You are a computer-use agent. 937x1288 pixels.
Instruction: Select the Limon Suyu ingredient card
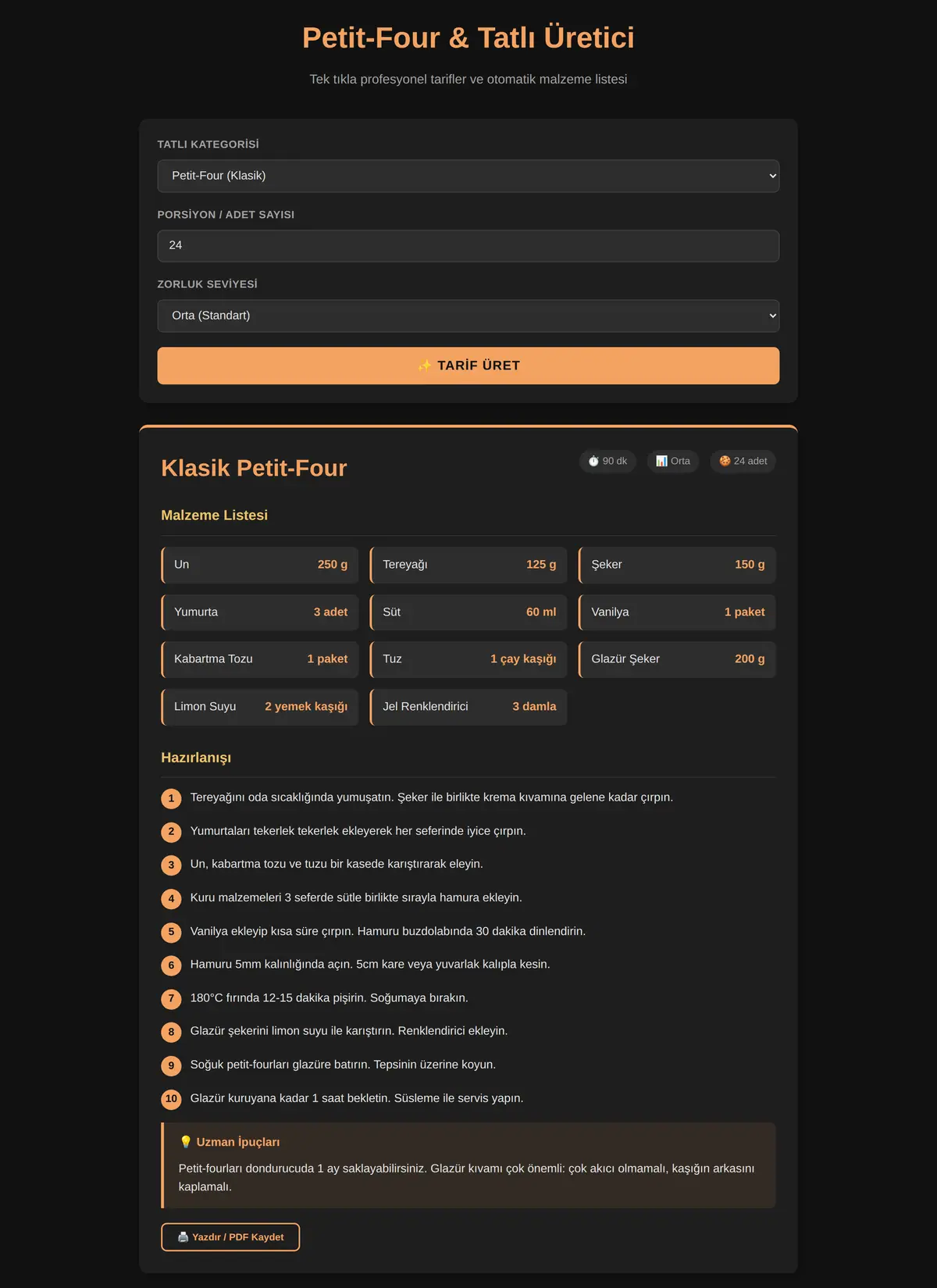pyautogui.click(x=260, y=707)
